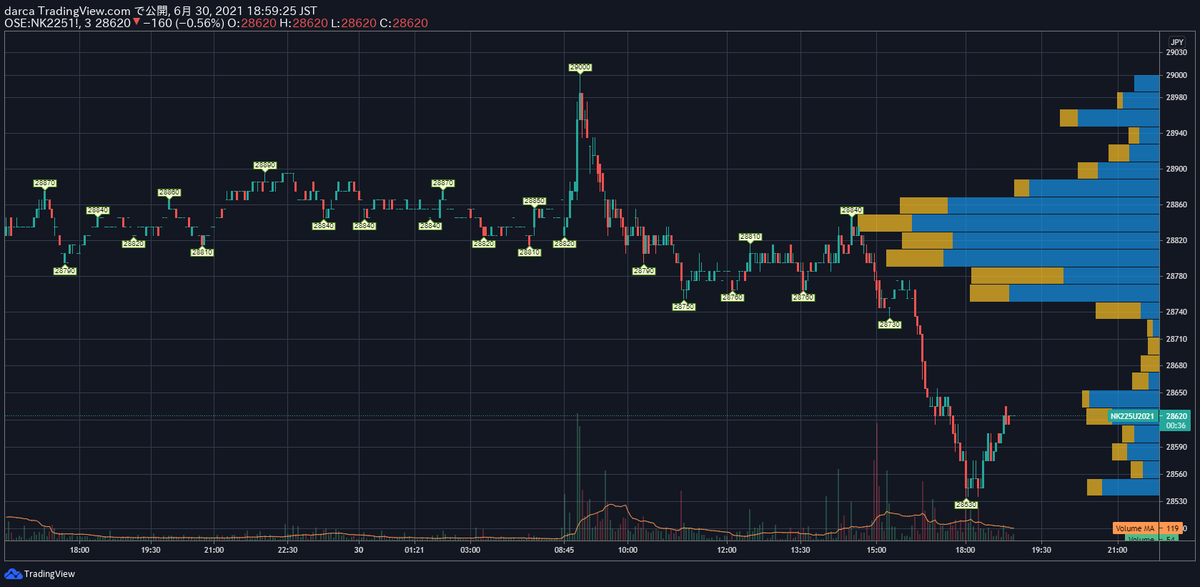Click 29030 on the price axis
Image resolution: width=1200 pixels, height=587 pixels.
point(1176,53)
